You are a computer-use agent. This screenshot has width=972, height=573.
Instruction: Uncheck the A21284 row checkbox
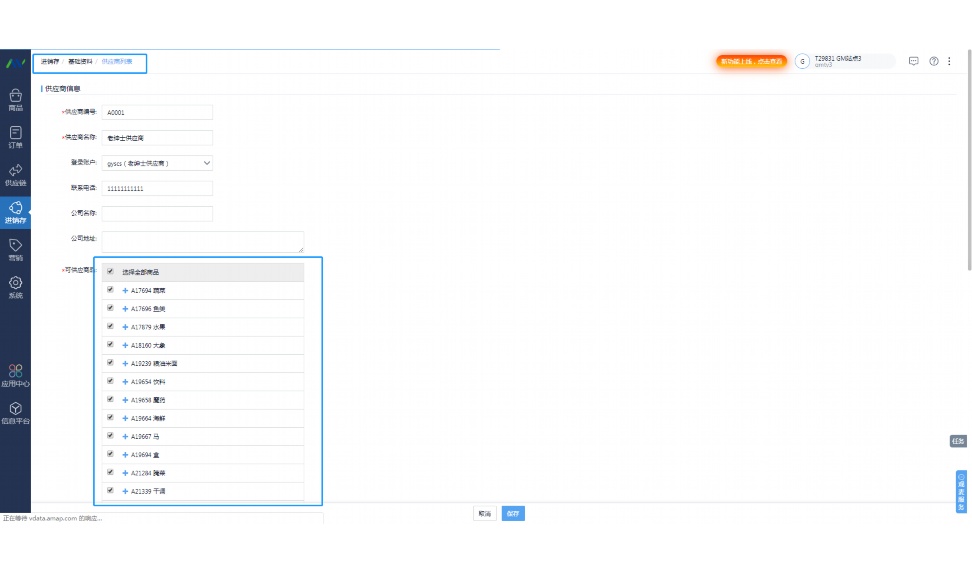point(110,472)
